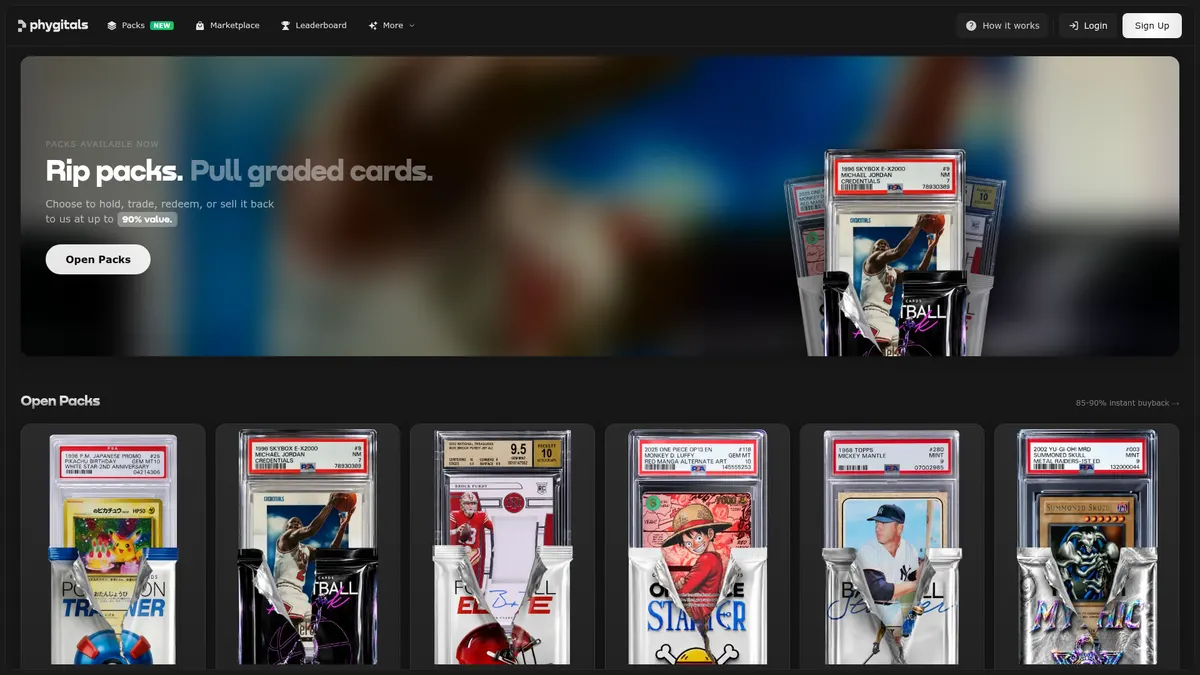
Task: Open the Michael Jordan basketball pack card
Action: point(308,546)
